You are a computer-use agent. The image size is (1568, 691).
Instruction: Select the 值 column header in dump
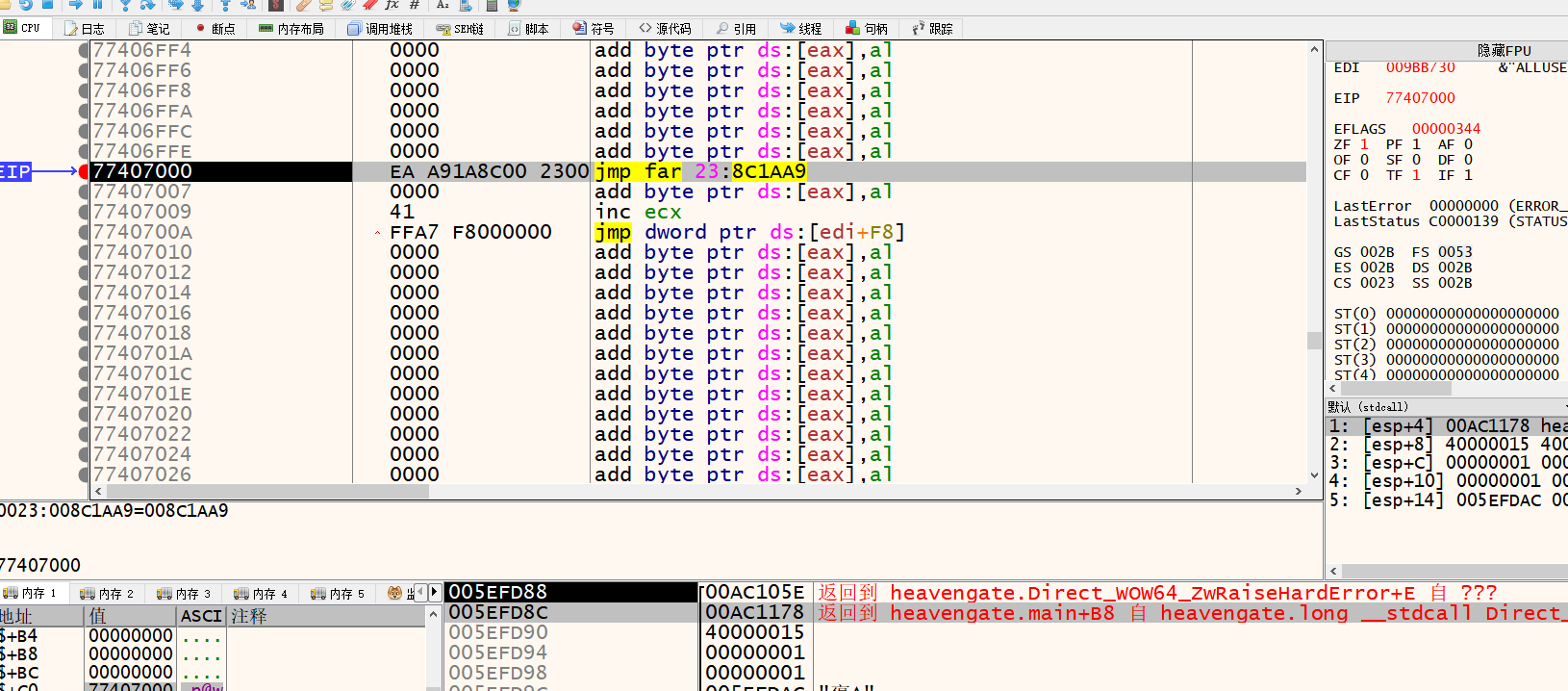[x=131, y=616]
